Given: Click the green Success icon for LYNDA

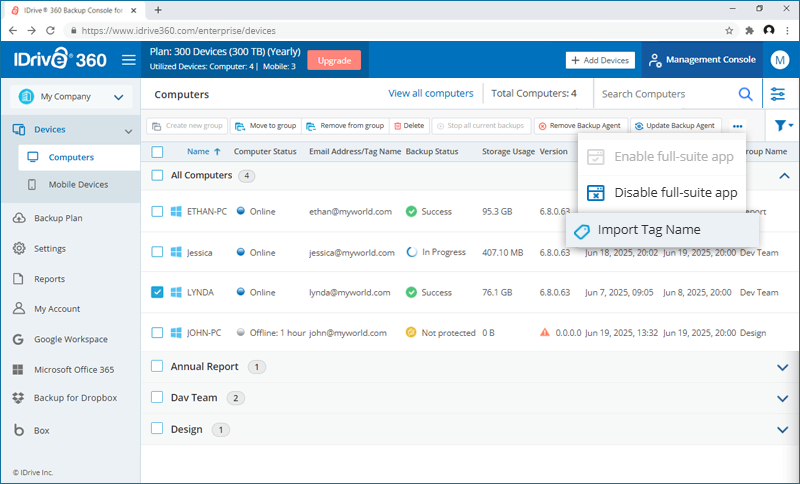Looking at the screenshot, I should pyautogui.click(x=411, y=292).
